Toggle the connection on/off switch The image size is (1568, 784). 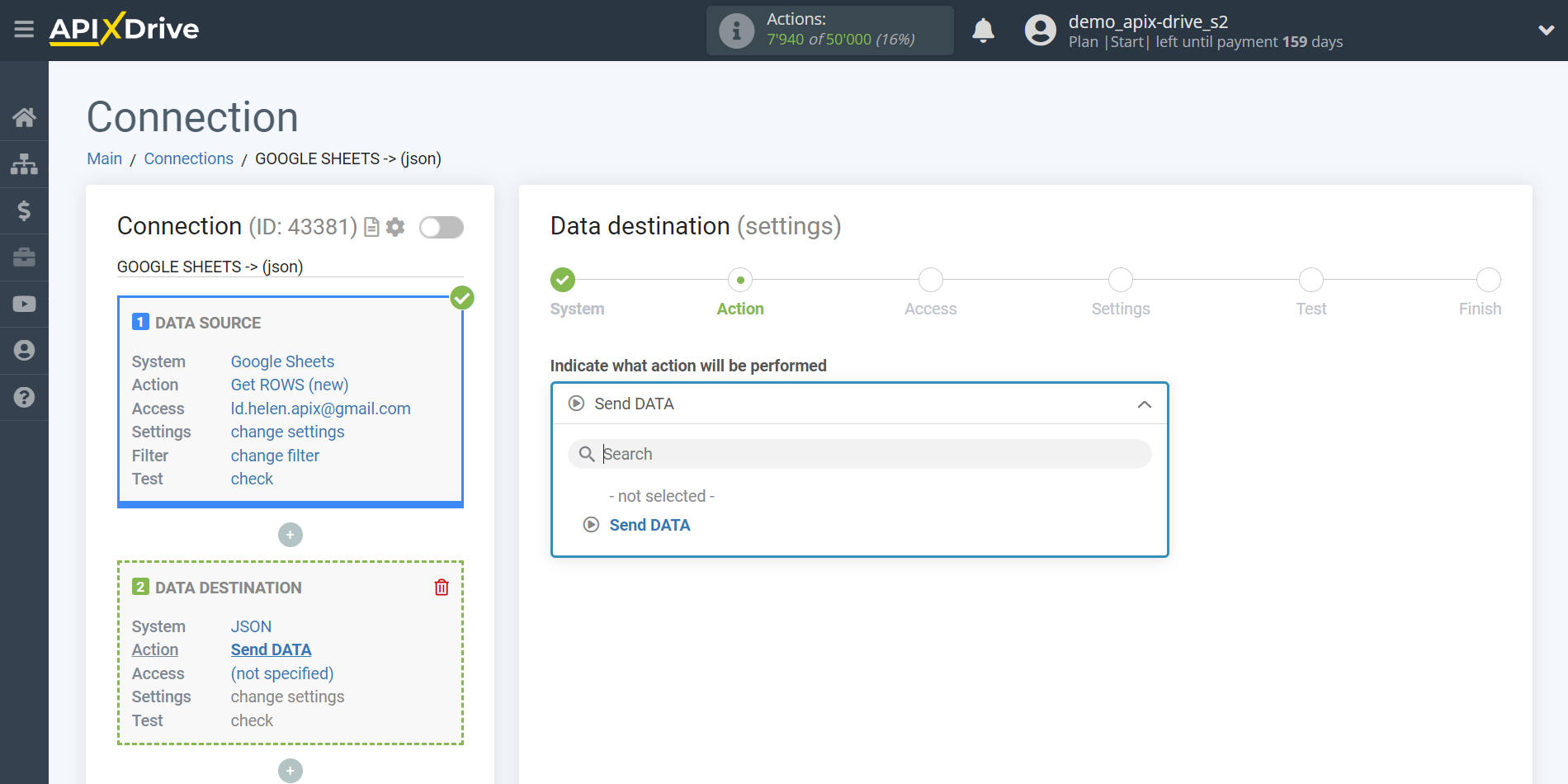tap(442, 227)
